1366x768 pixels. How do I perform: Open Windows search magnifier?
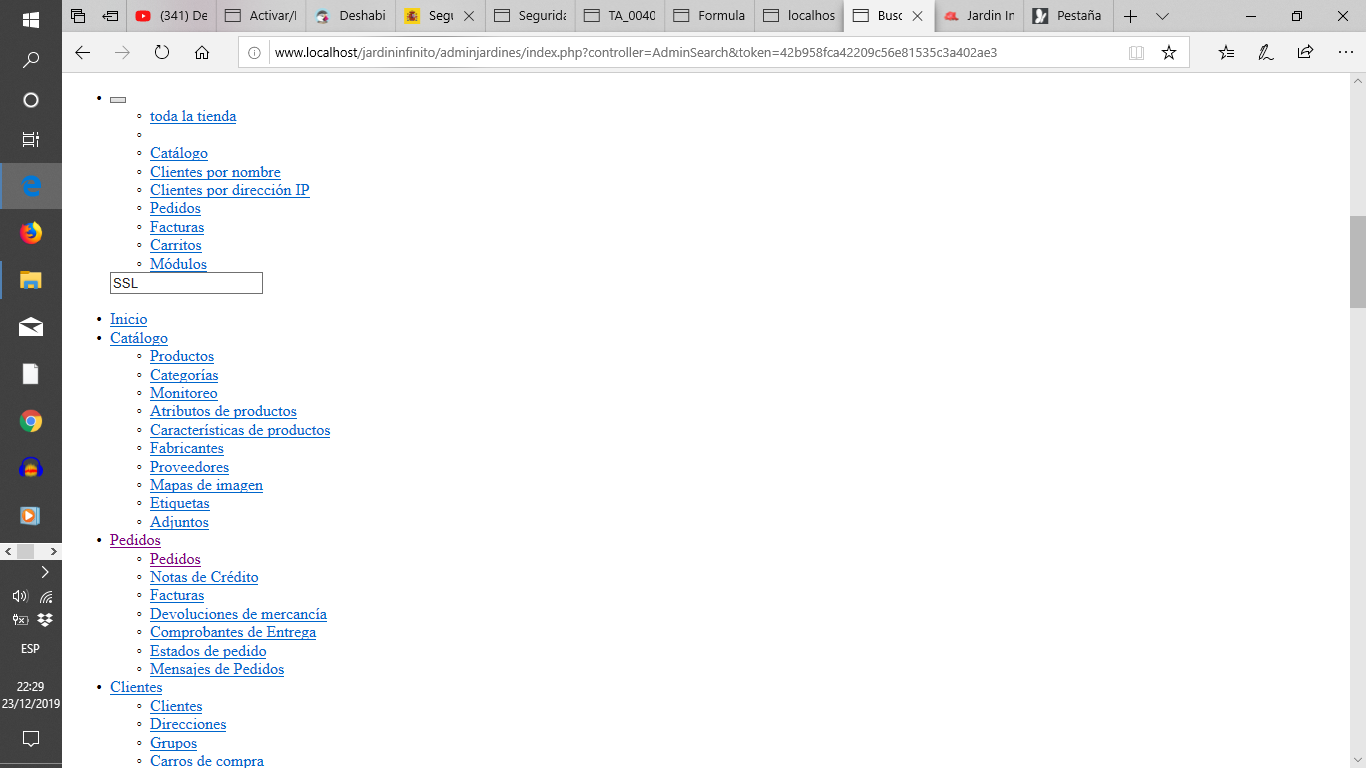coord(31,60)
